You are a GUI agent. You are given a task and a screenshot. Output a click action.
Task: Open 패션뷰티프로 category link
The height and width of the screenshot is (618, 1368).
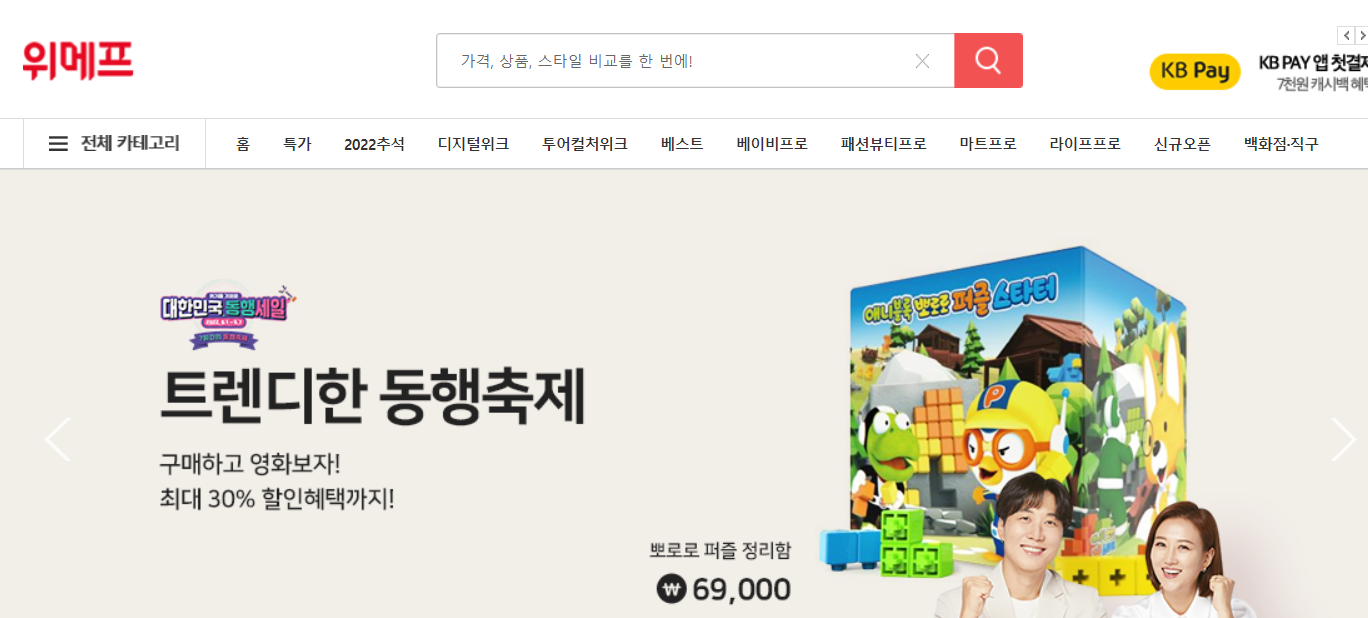coord(884,144)
